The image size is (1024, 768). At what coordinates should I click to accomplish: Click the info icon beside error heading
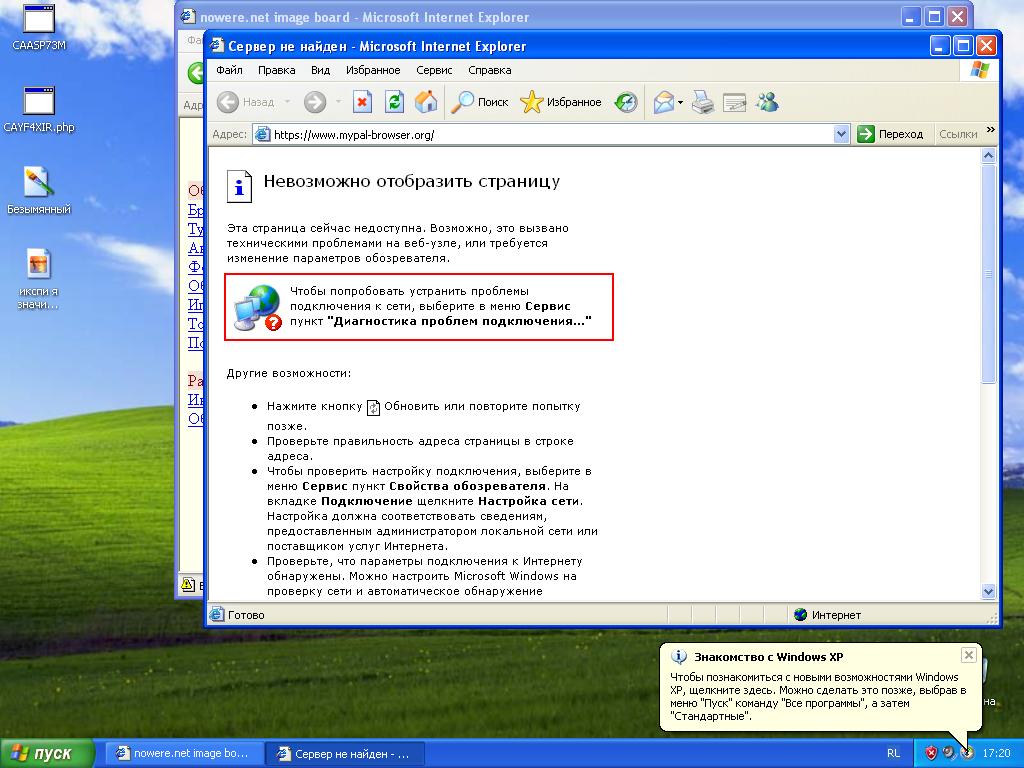(x=239, y=186)
